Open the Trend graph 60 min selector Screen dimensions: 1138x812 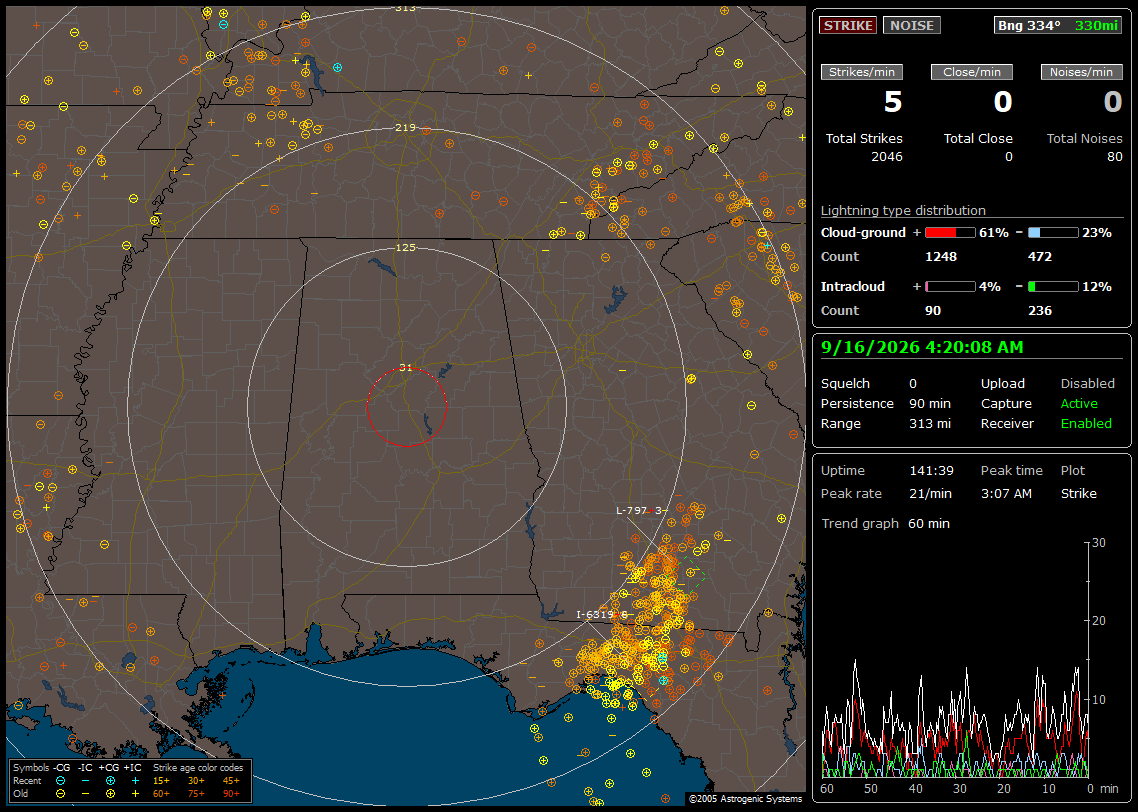click(x=928, y=523)
